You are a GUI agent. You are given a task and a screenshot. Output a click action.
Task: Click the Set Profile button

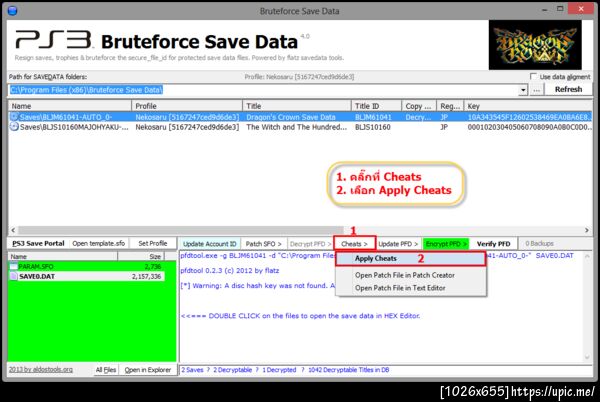point(152,243)
